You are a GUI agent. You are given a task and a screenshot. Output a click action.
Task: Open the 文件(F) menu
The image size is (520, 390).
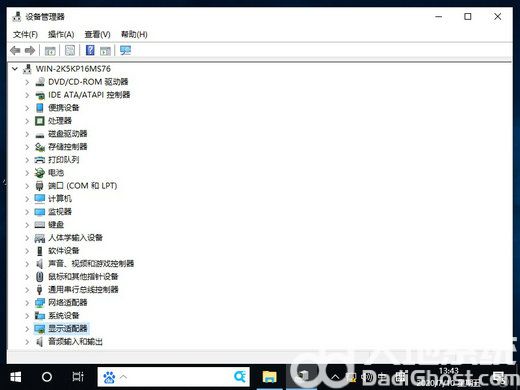click(x=25, y=34)
